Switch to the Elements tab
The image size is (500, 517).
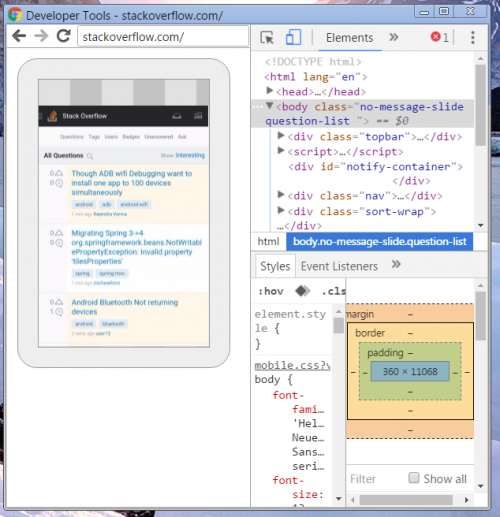[x=349, y=38]
